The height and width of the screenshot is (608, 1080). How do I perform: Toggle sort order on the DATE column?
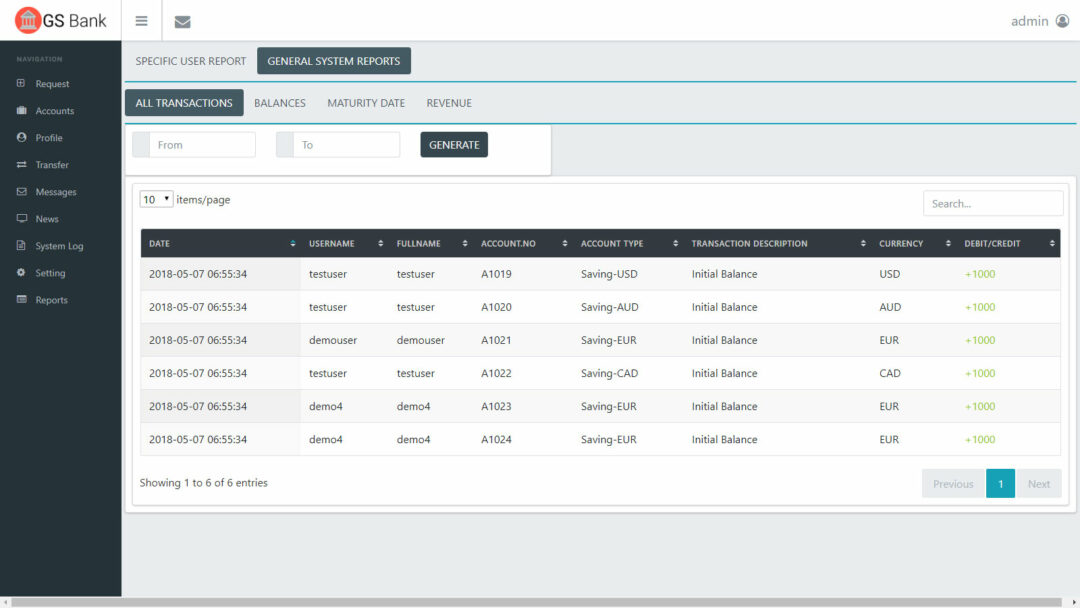click(x=292, y=243)
